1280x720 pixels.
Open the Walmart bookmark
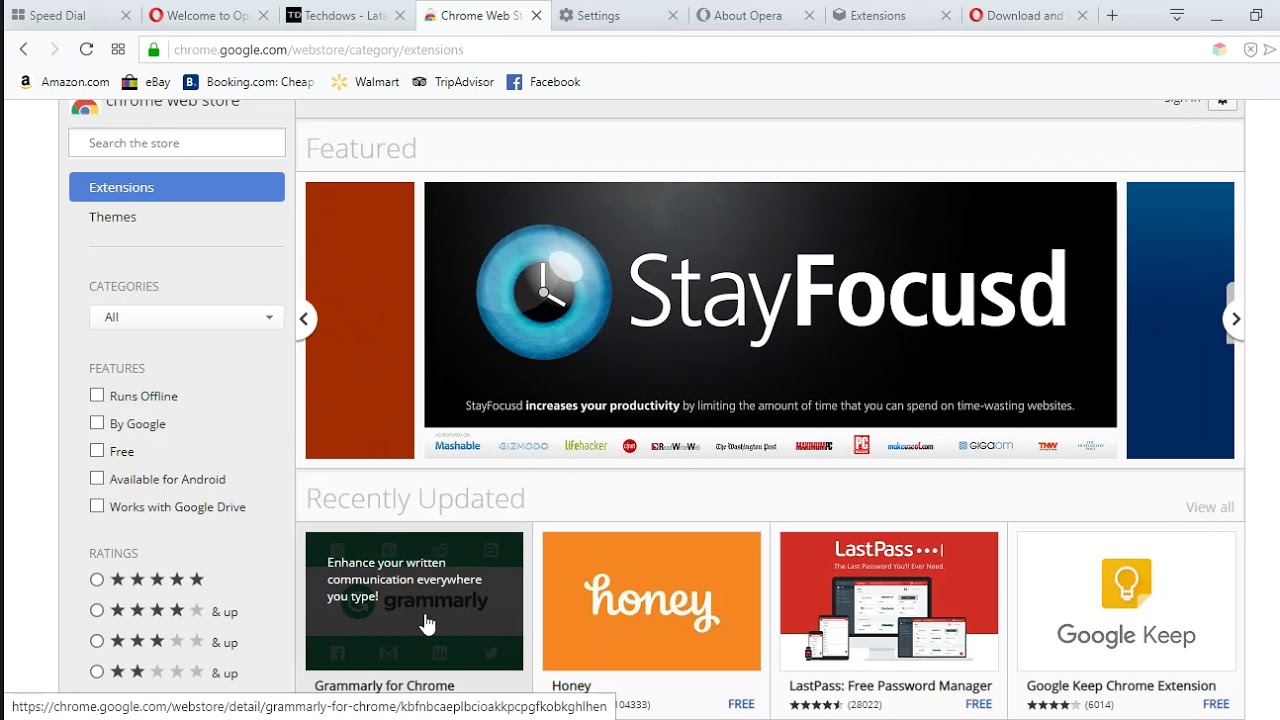(365, 82)
